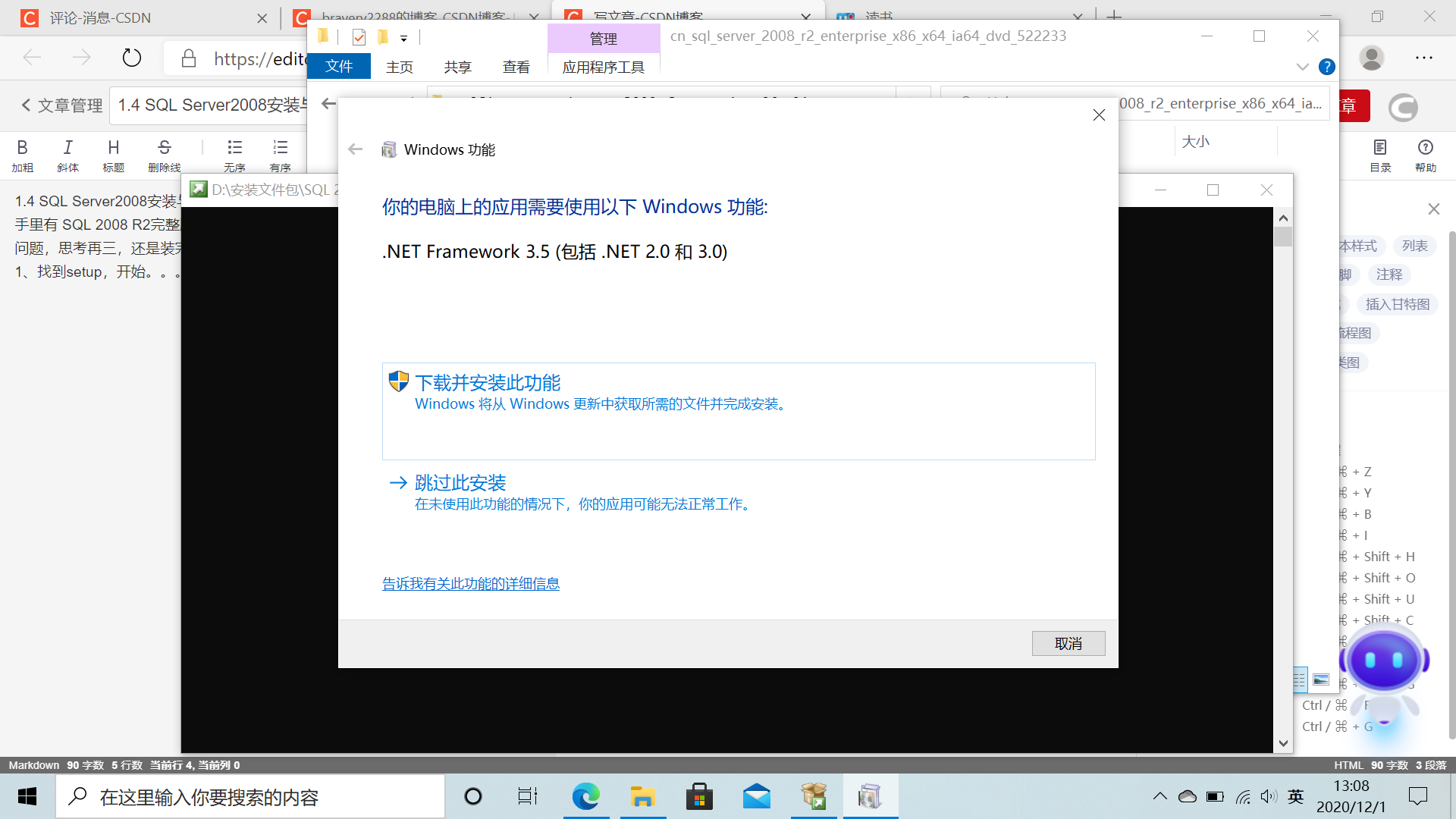Open Task View on taskbar

point(527,796)
